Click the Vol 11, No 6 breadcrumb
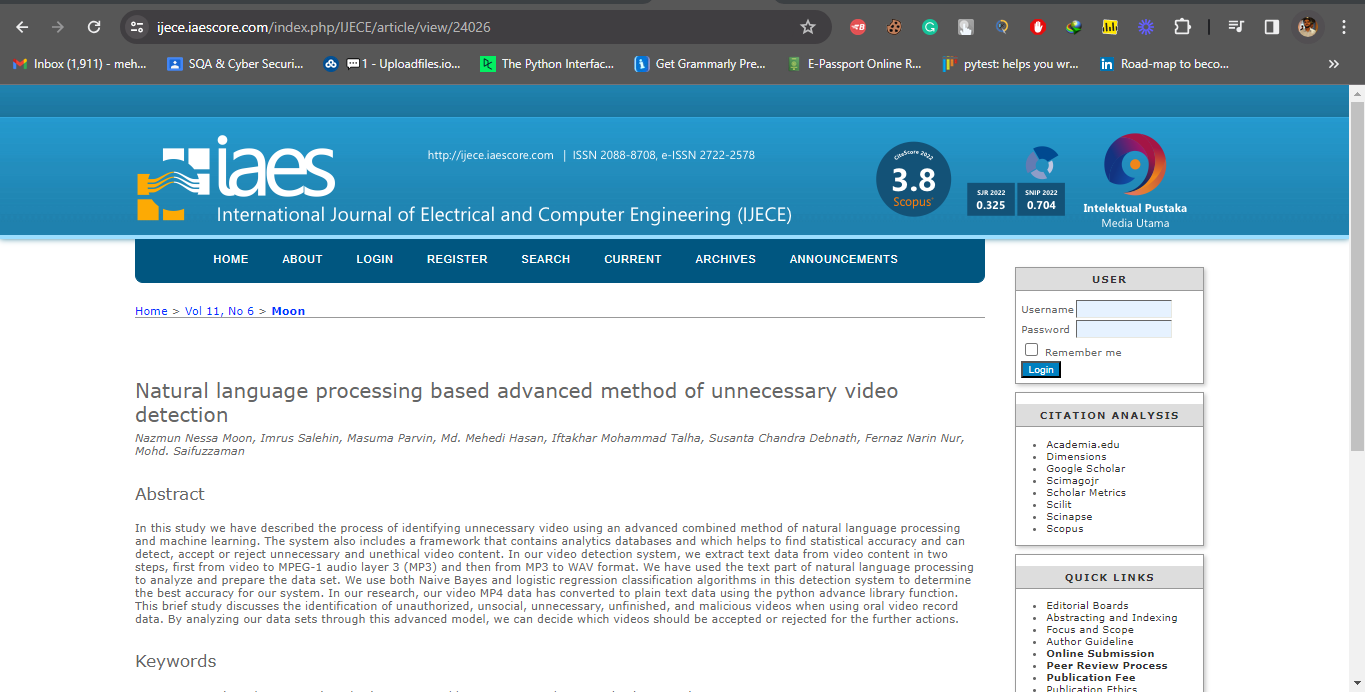This screenshot has height=692, width=1365. click(x=219, y=311)
